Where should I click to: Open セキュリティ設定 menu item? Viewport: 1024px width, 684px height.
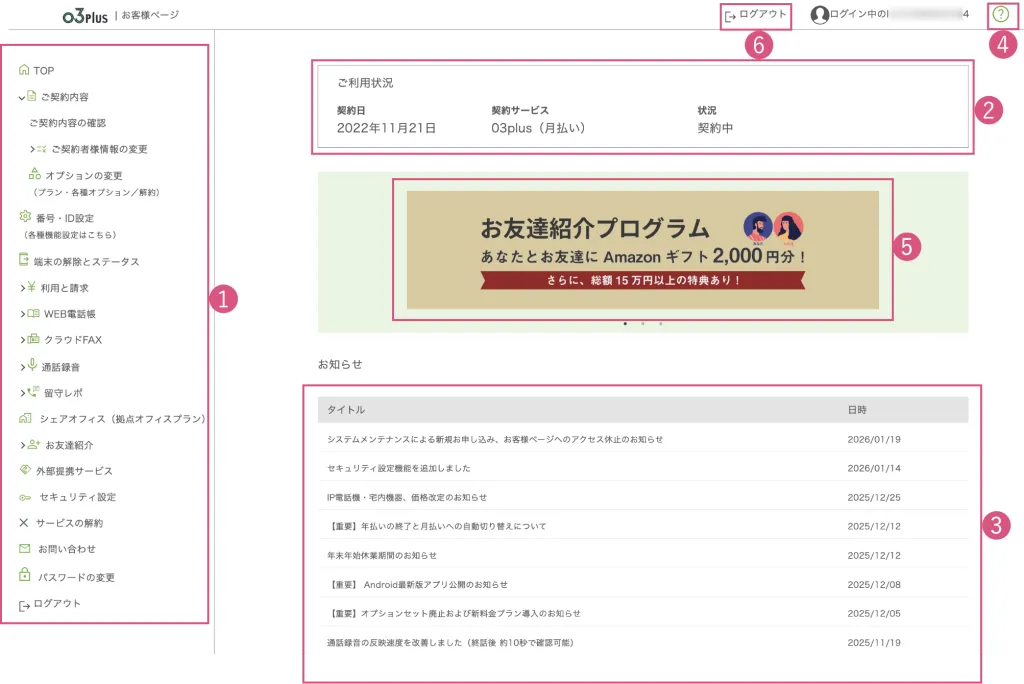pos(78,497)
